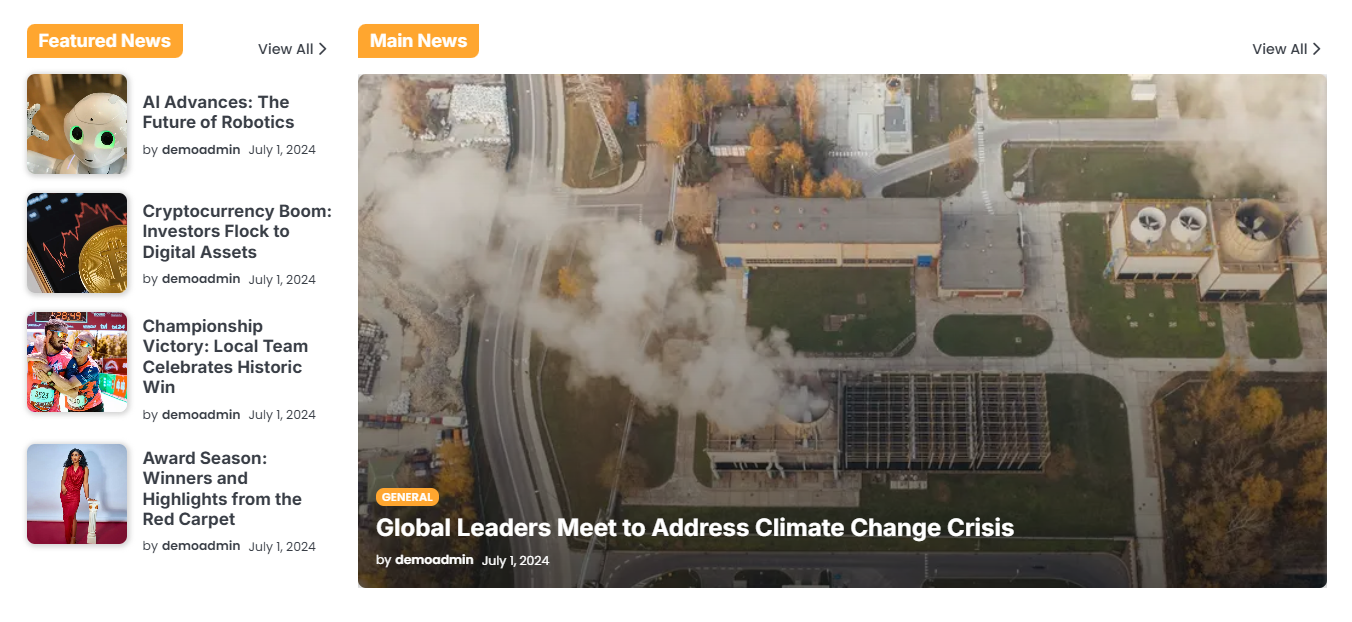Click July 1, 2024 date under Cryptocurrency Boom

tap(282, 280)
